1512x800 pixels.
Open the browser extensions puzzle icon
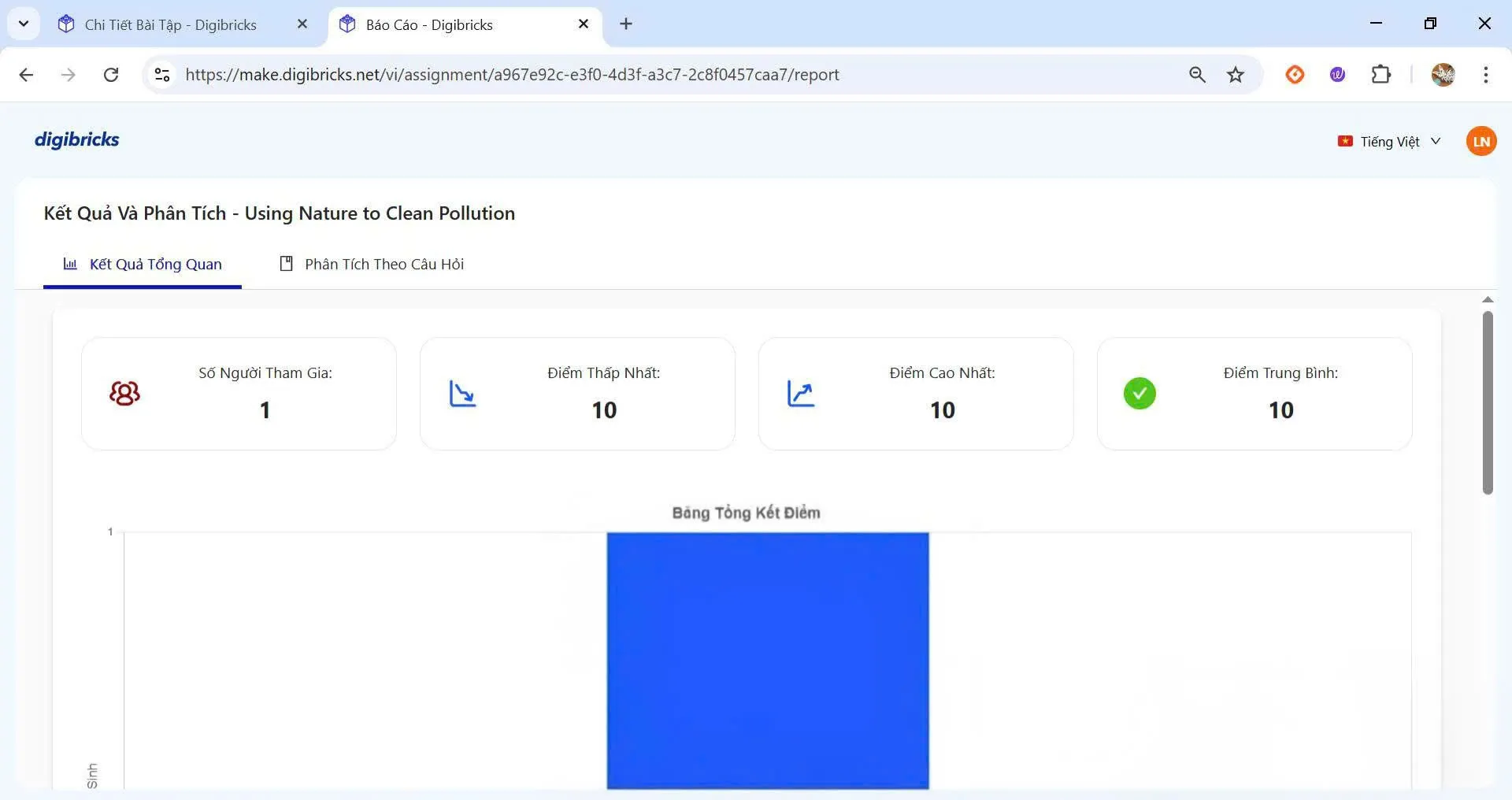tap(1380, 75)
